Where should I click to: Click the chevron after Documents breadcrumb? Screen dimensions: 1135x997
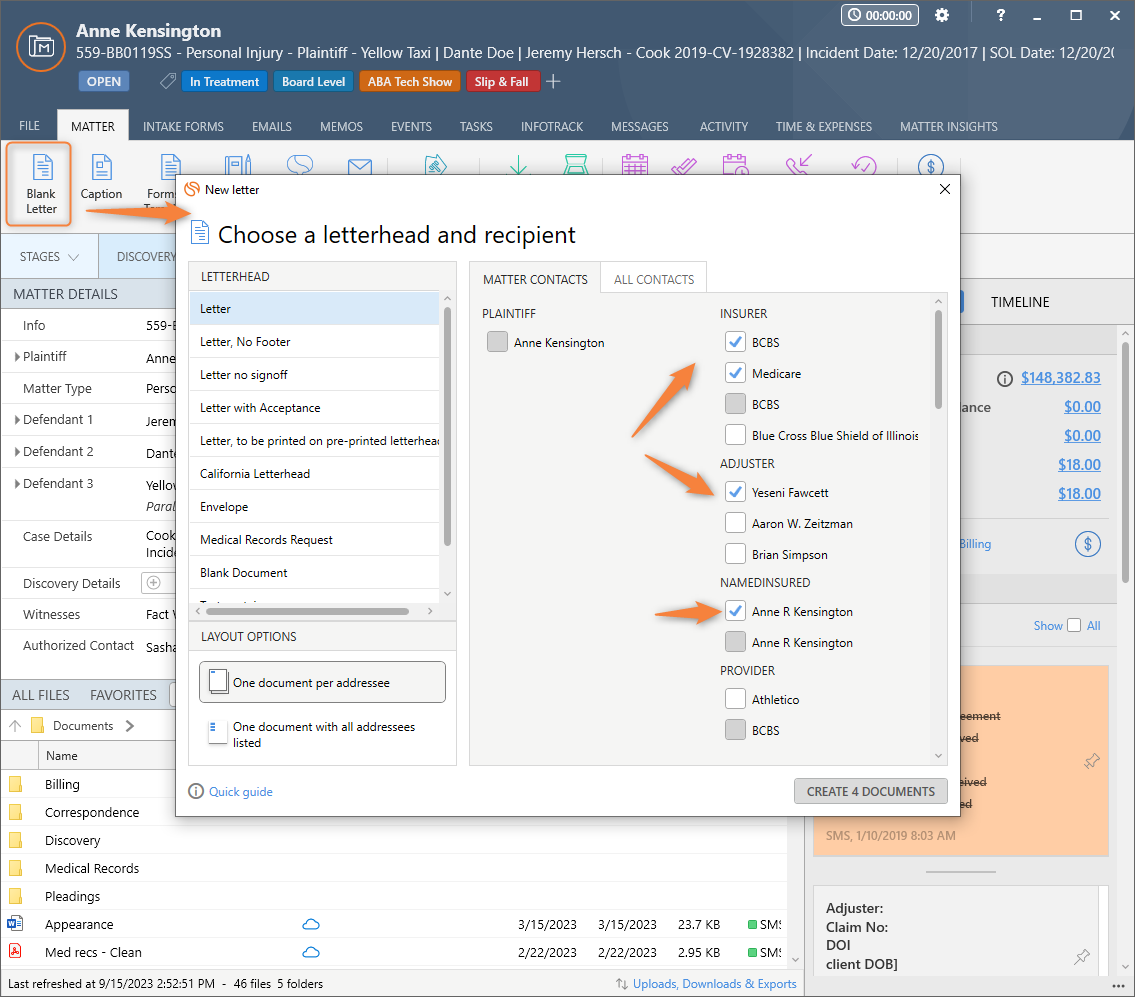130,725
